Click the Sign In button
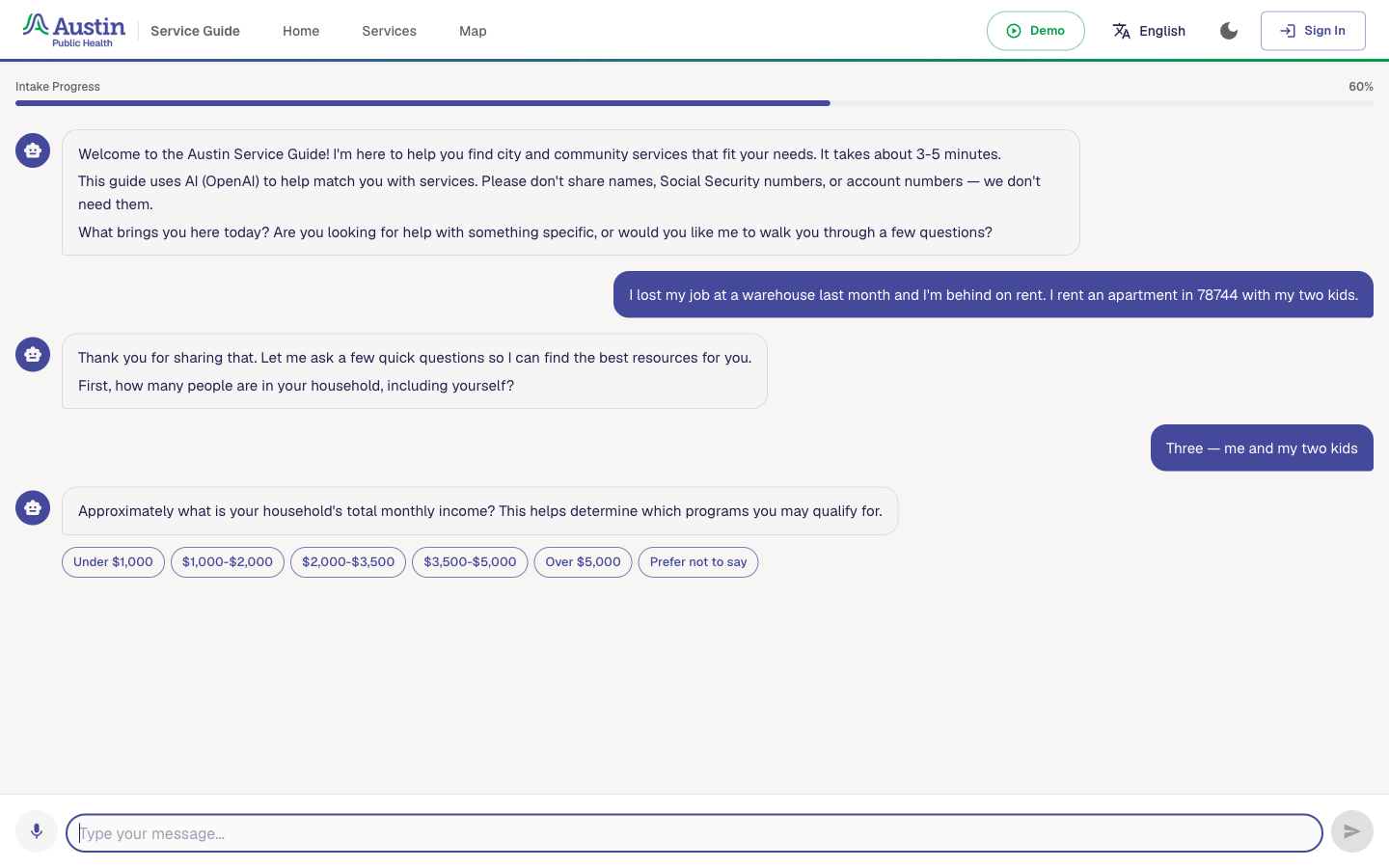 tap(1313, 31)
